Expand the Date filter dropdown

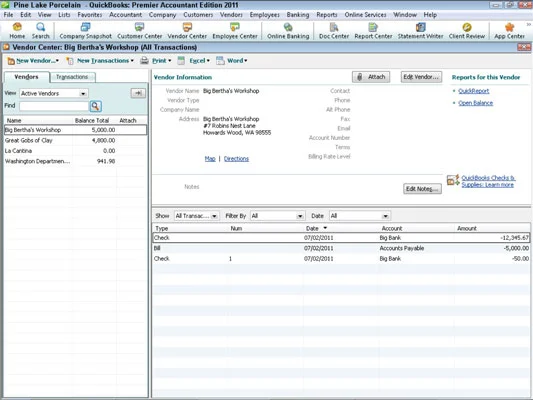point(385,216)
